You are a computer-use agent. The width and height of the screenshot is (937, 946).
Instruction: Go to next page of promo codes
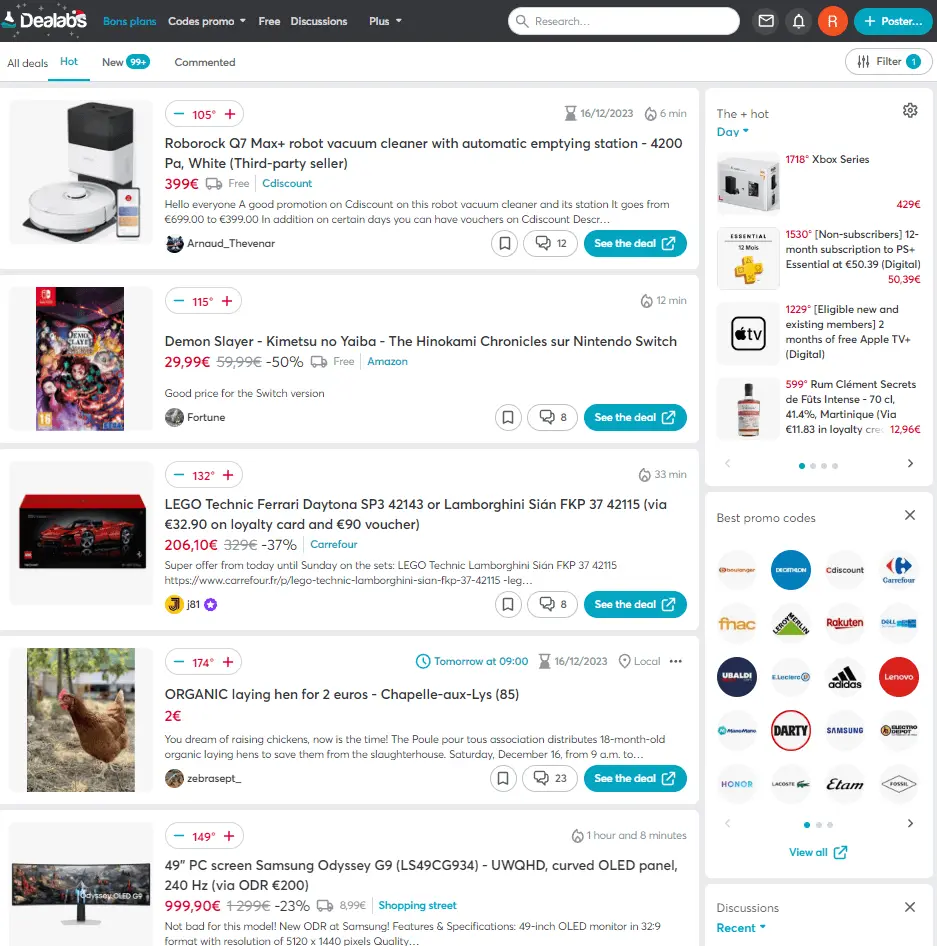(x=910, y=824)
